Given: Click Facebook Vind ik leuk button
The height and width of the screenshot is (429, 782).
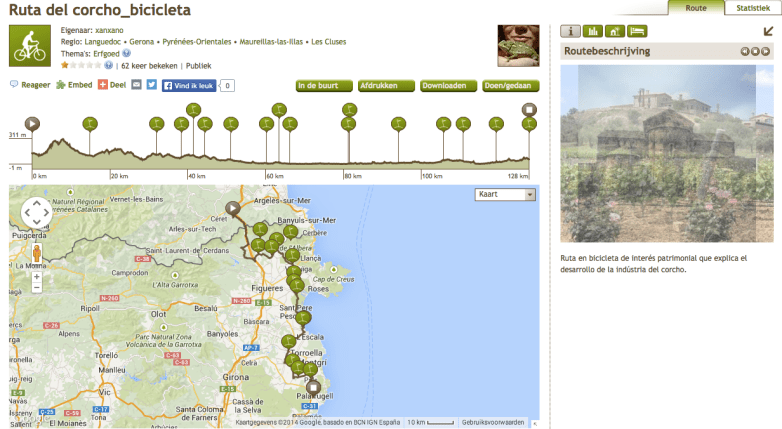Looking at the screenshot, I should [x=189, y=86].
